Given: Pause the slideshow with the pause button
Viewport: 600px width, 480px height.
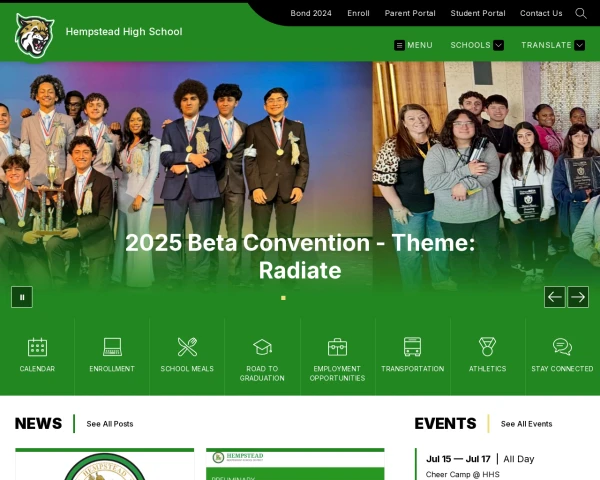Looking at the screenshot, I should (x=22, y=297).
